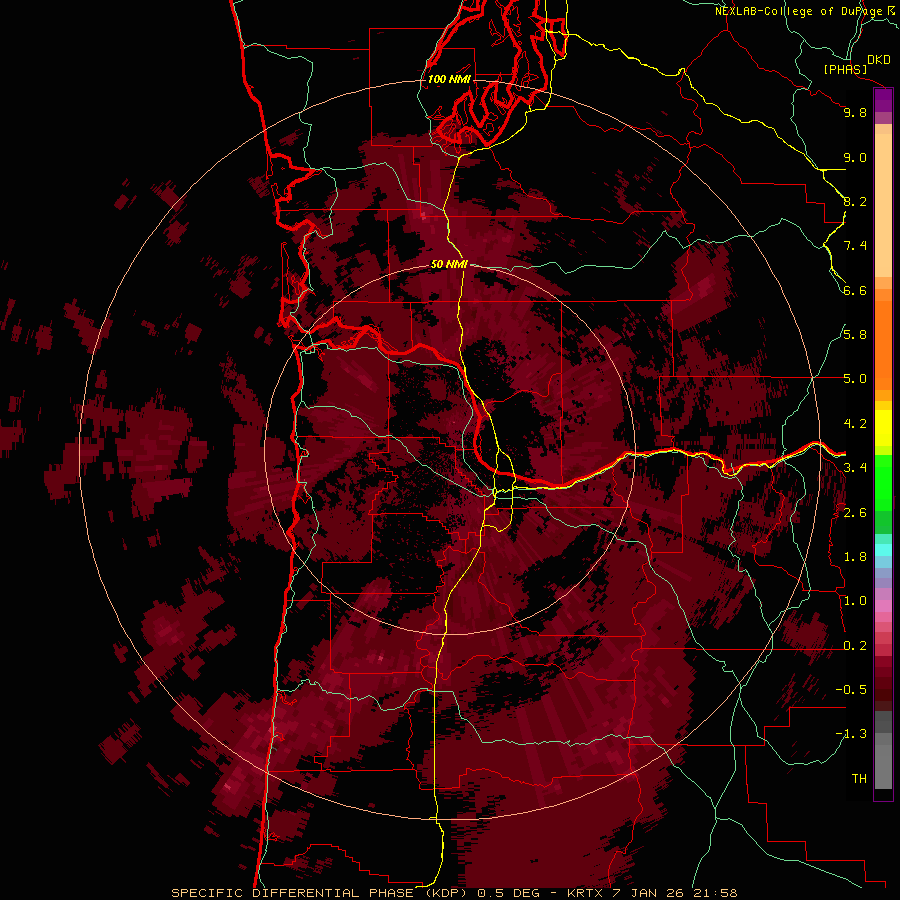Click the 50 NMI range ring label
Screen dimensions: 900x900
tap(449, 264)
